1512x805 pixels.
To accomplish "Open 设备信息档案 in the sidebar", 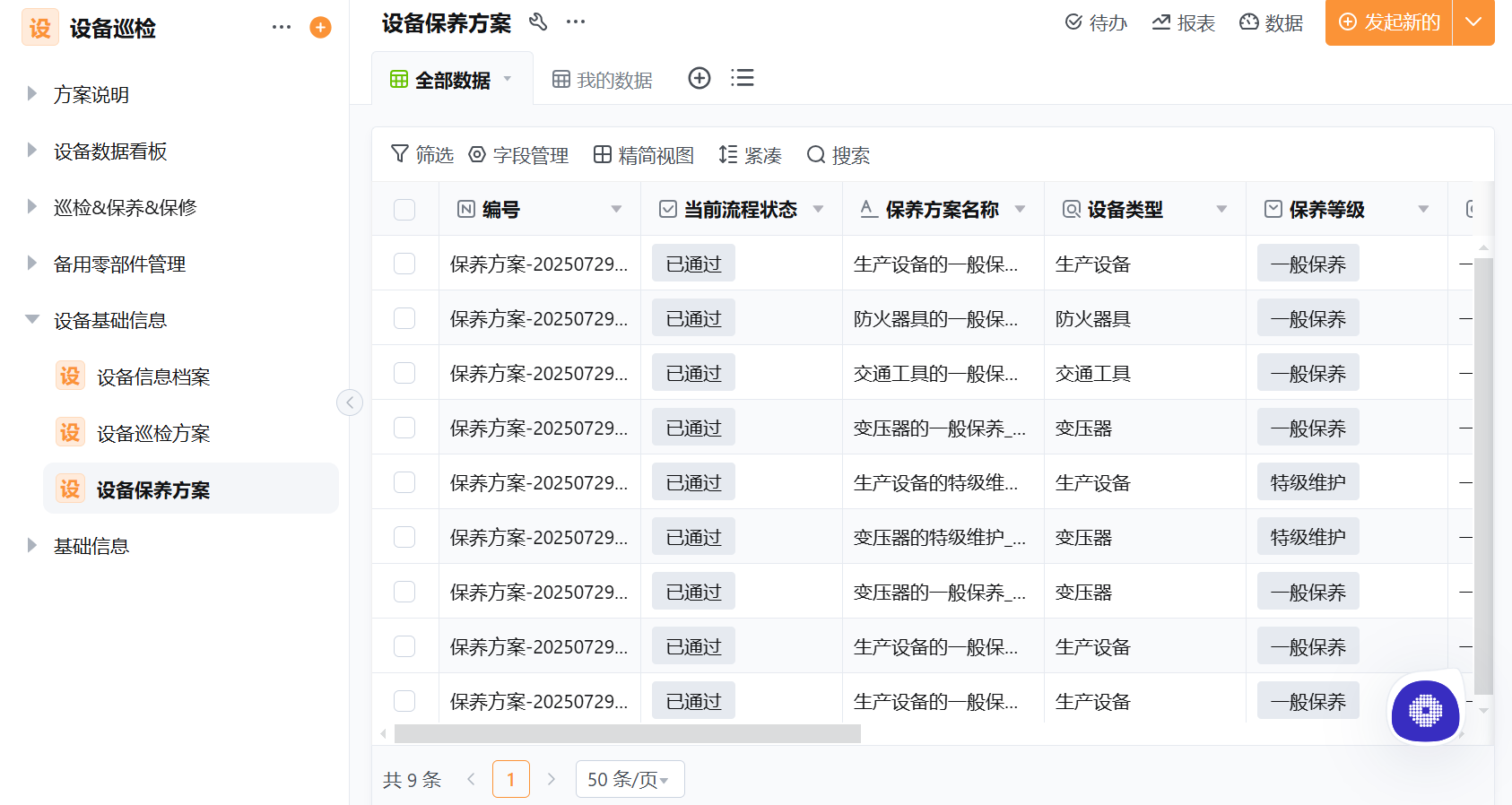I will coord(190,377).
